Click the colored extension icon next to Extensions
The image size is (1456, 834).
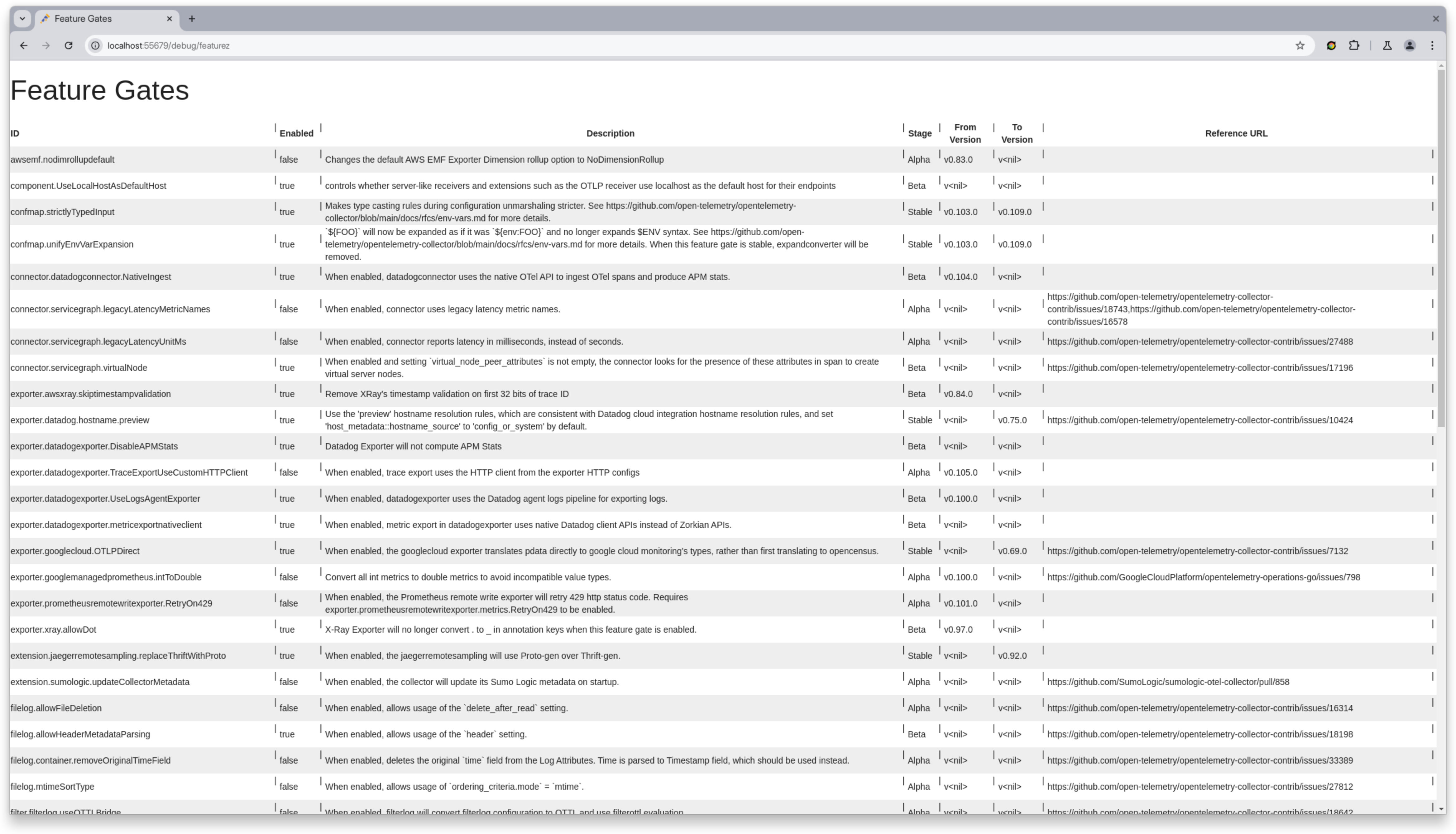(x=1331, y=46)
